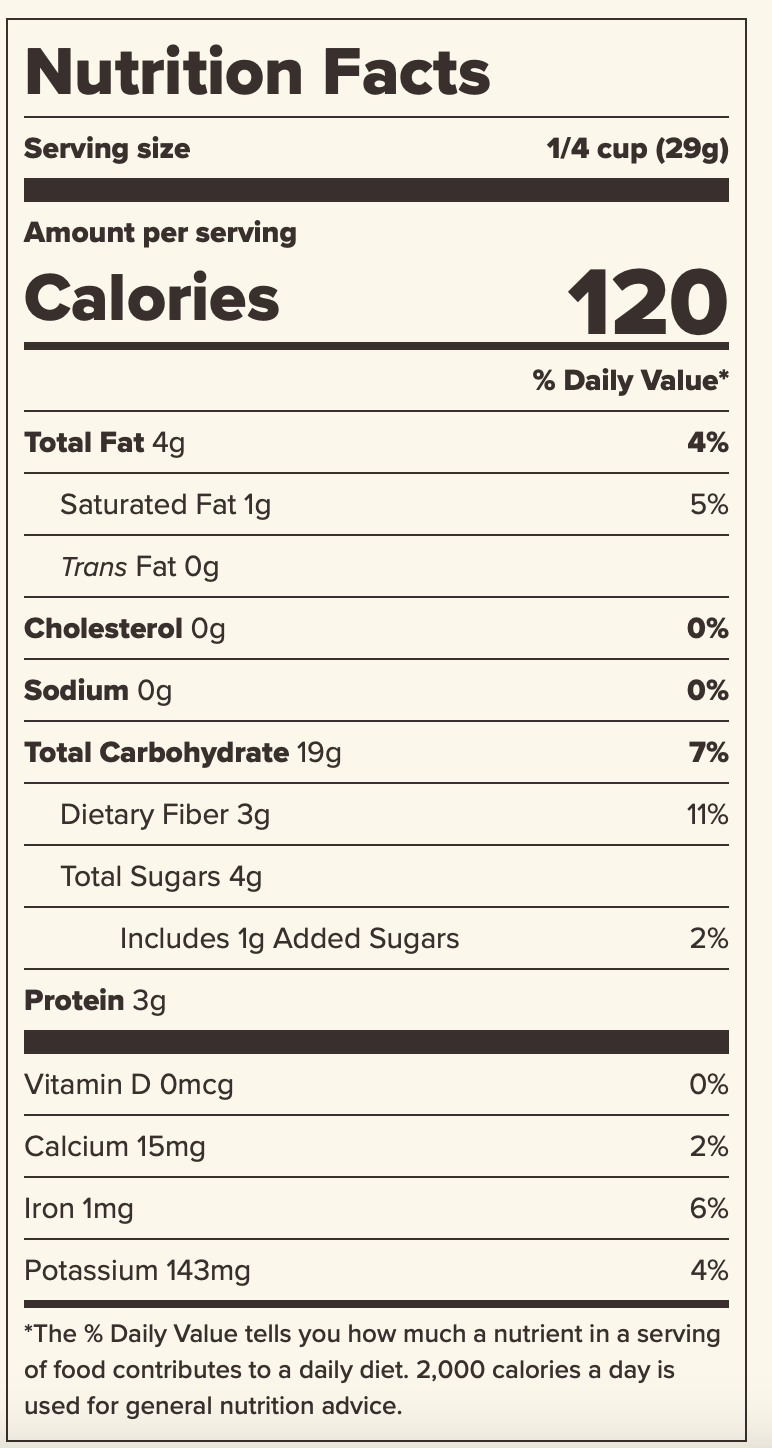772x1448 pixels.
Task: Select the Total Carbohydrate 19g label
Action: click(182, 752)
